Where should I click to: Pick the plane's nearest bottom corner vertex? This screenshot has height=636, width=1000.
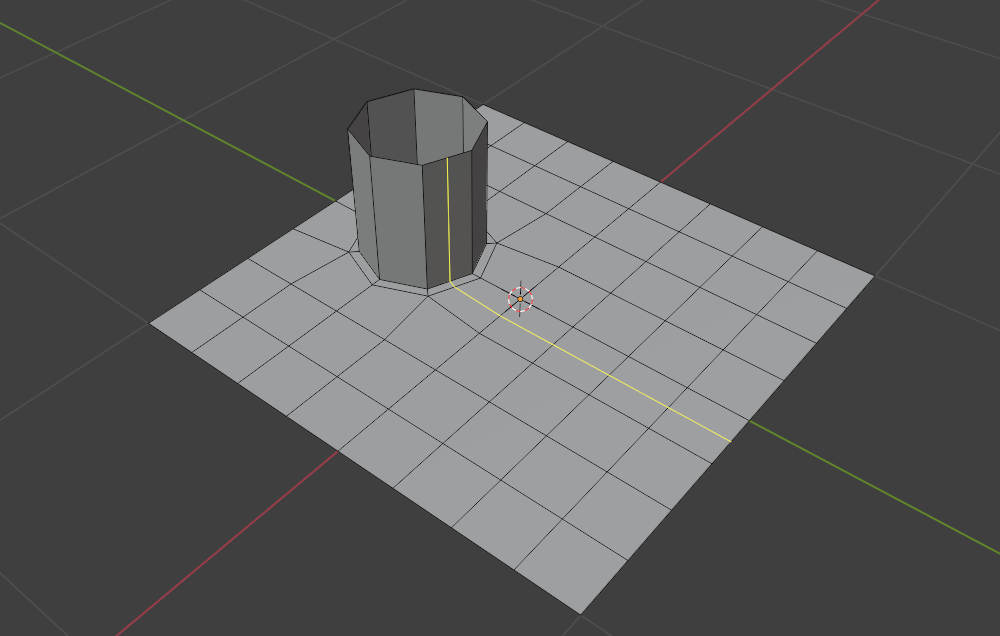coord(580,614)
